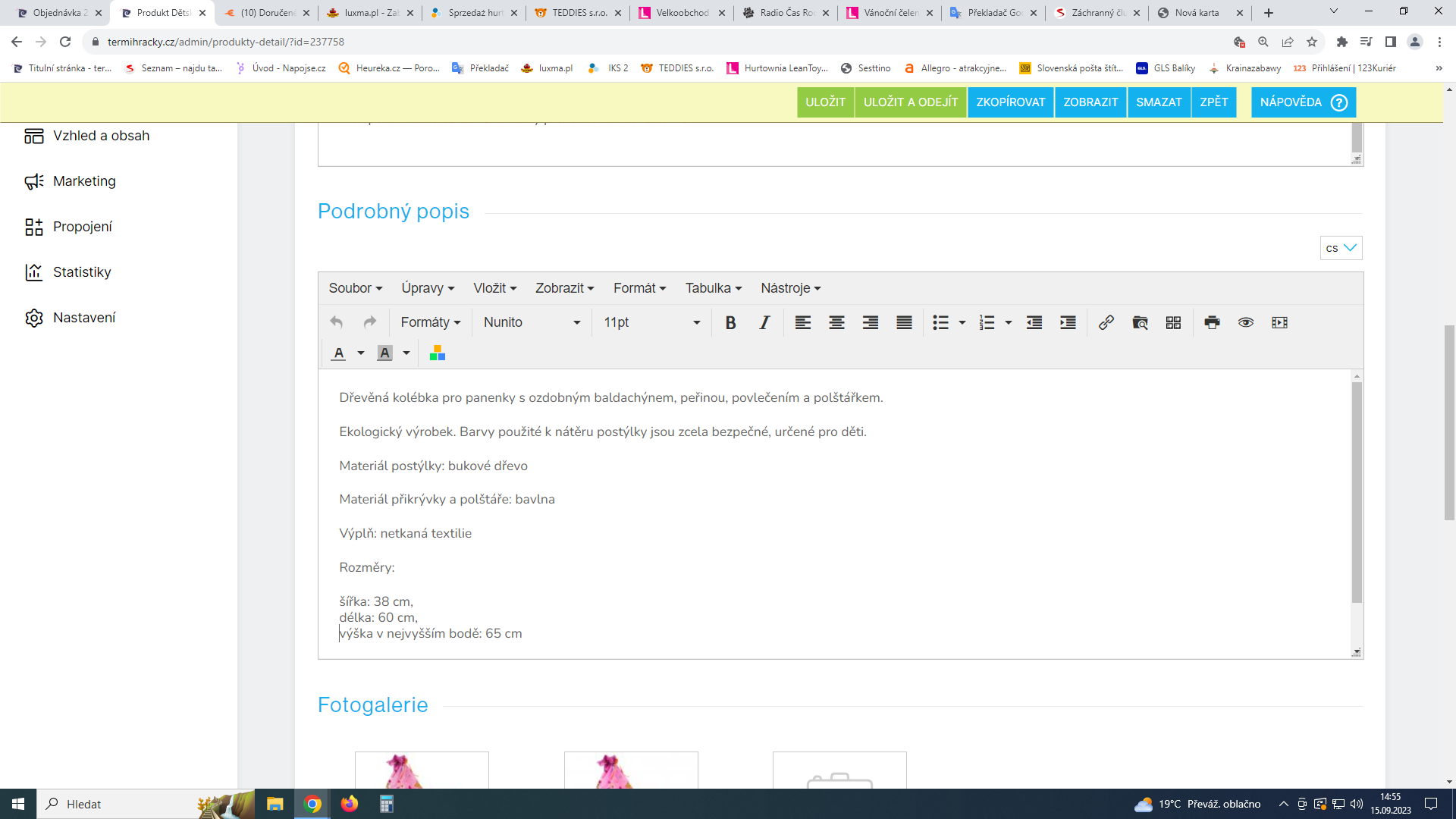Viewport: 1456px width, 819px height.
Task: Open Firefox from the taskbar
Action: coord(349,804)
